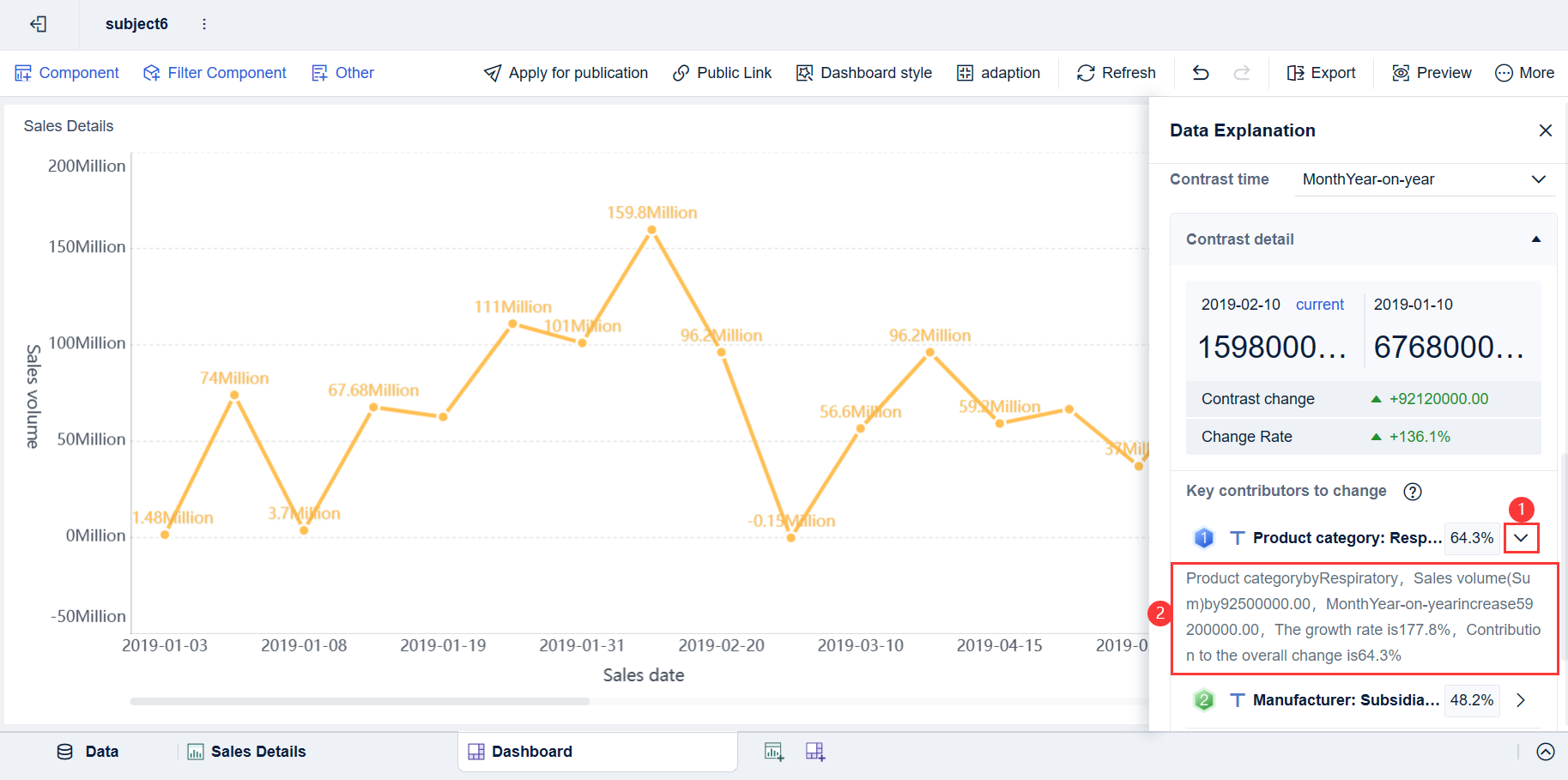Open Dashboard style settings

click(x=864, y=73)
